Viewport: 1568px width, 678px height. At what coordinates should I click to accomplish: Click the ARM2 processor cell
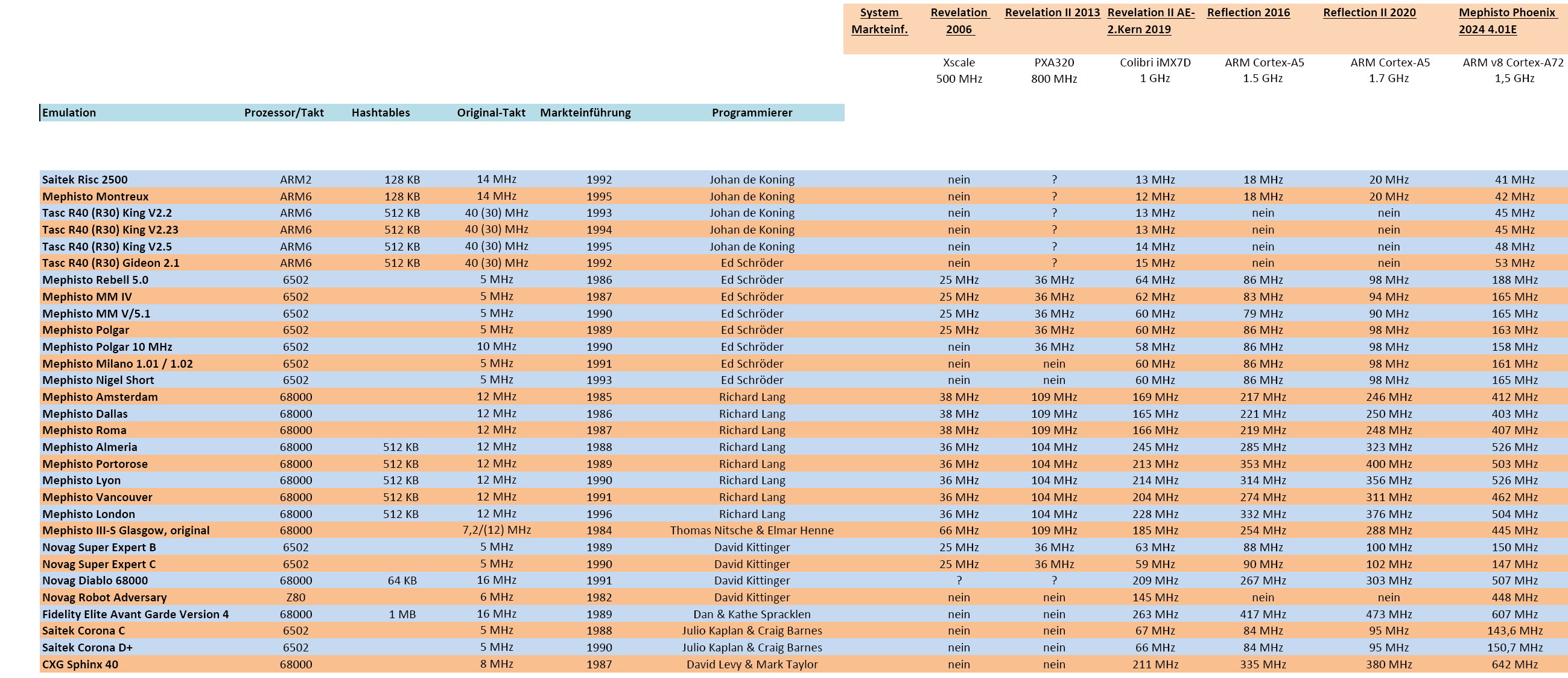click(x=296, y=180)
